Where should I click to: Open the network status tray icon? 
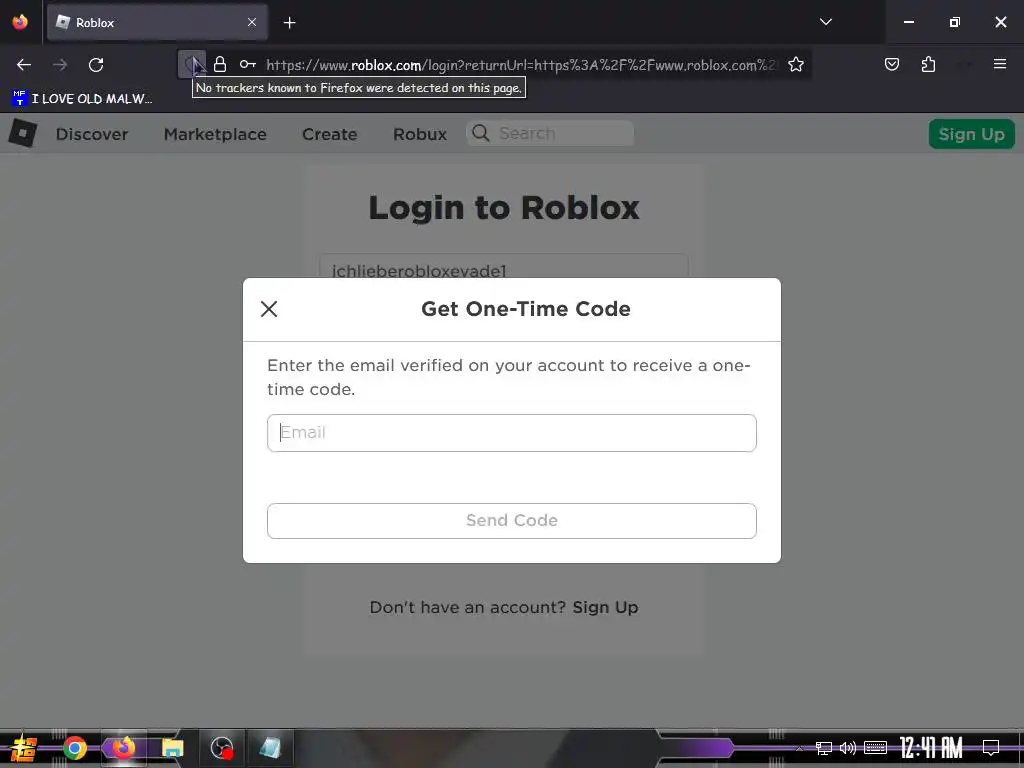click(824, 748)
